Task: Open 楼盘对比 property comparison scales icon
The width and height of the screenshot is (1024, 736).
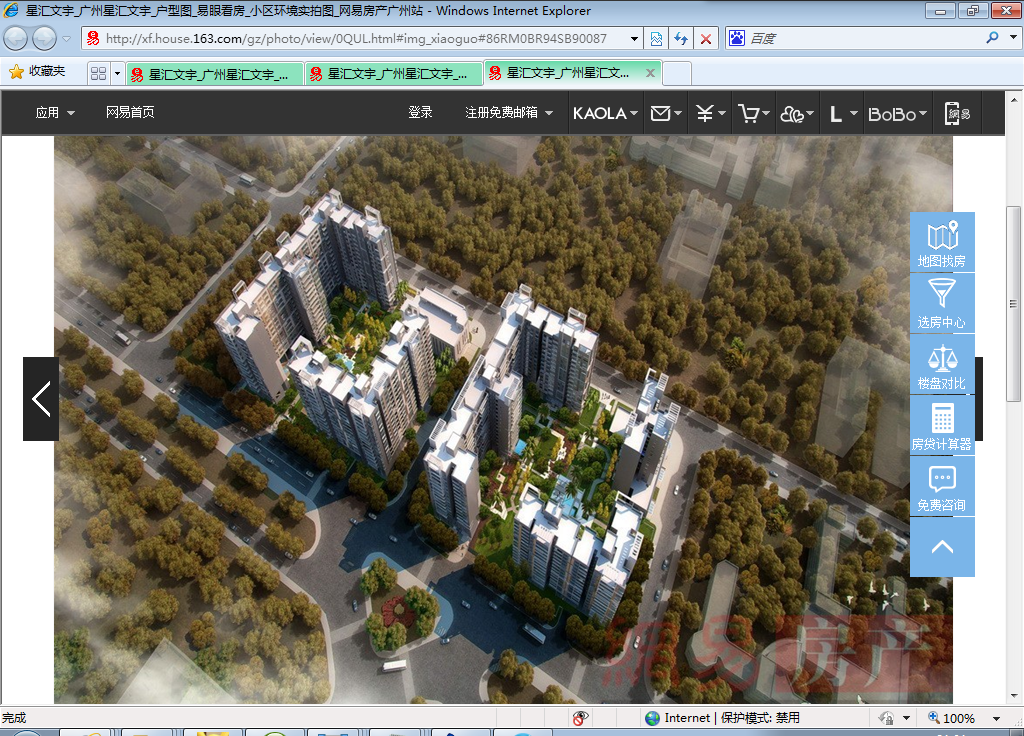Action: [x=941, y=365]
